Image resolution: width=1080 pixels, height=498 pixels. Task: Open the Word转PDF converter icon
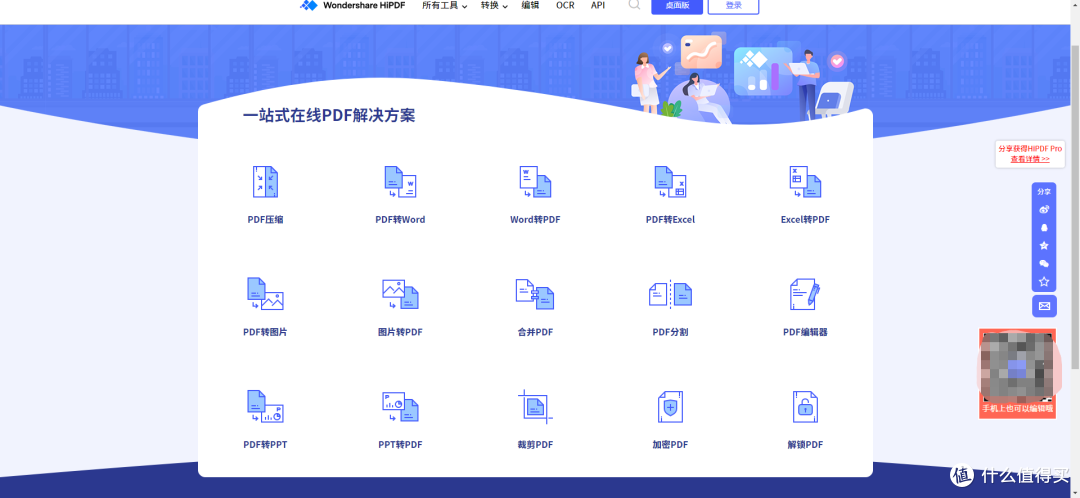[x=535, y=182]
